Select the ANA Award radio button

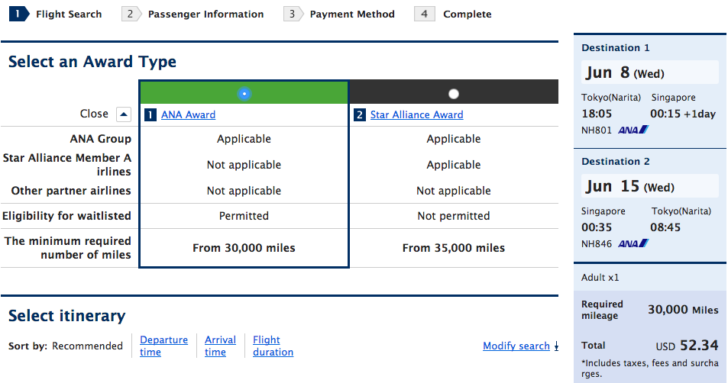point(244,94)
